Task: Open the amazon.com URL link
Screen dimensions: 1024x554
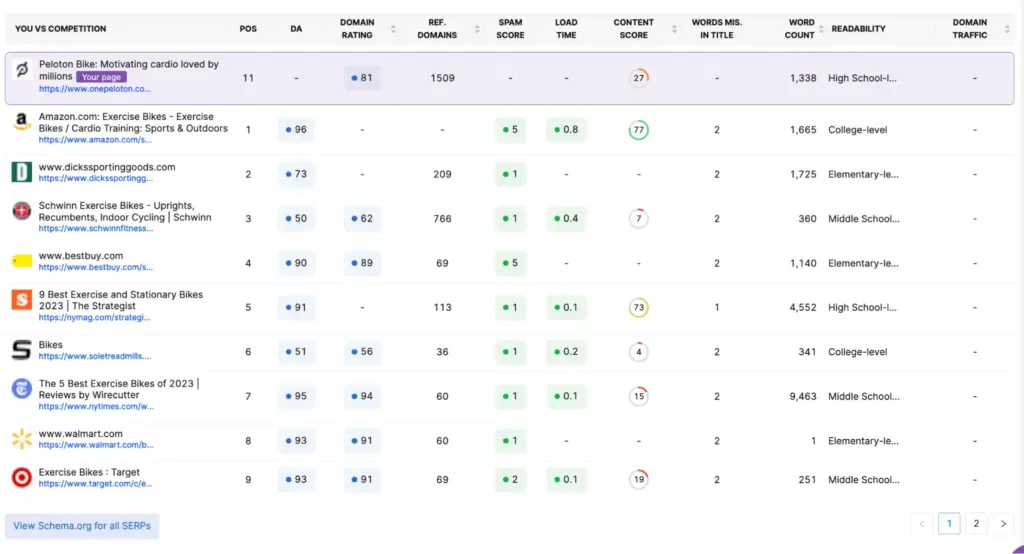Action: click(95, 140)
